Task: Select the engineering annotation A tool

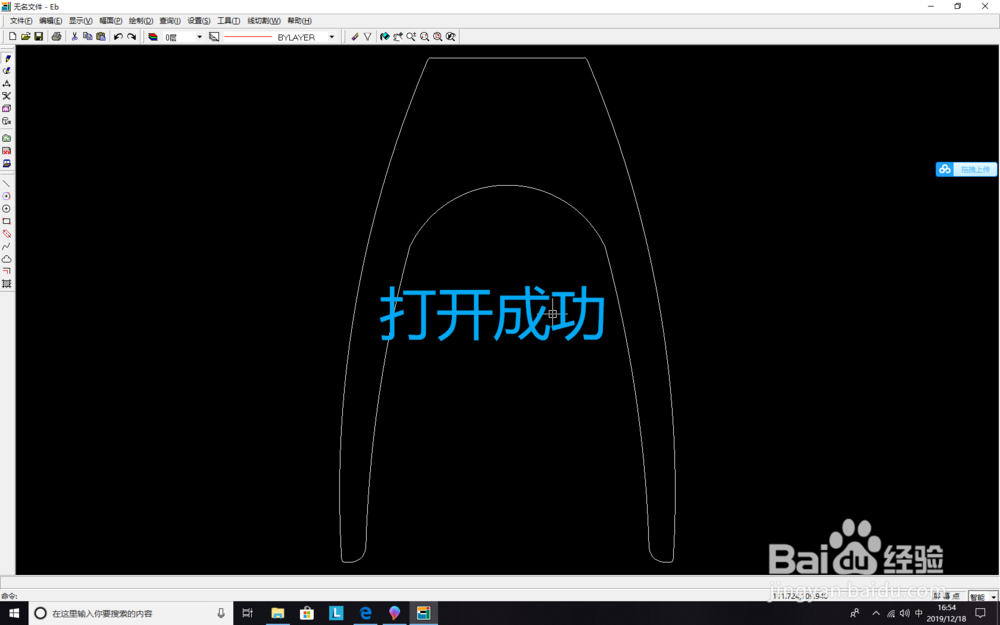Action: click(6, 84)
